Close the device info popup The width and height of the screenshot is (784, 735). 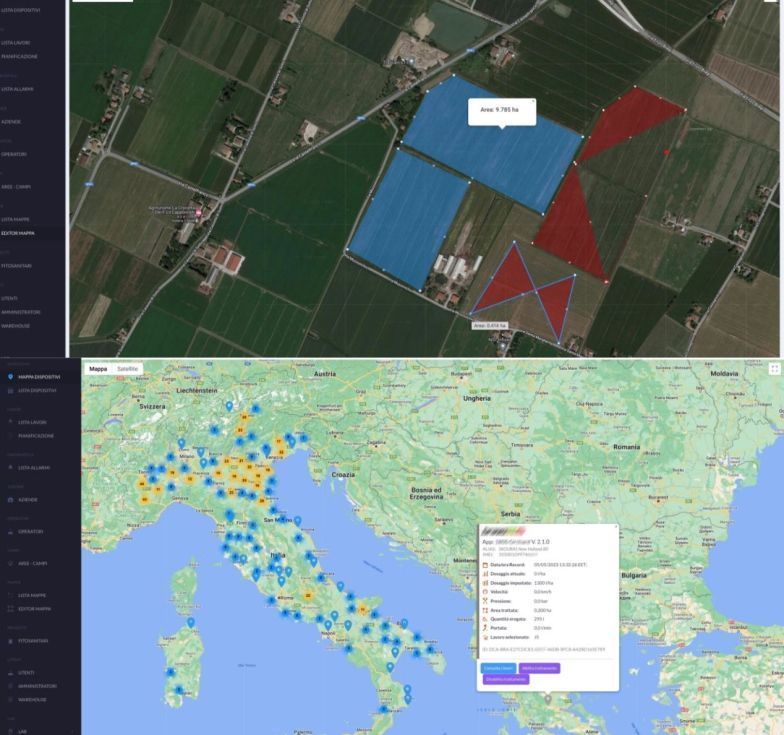click(615, 526)
